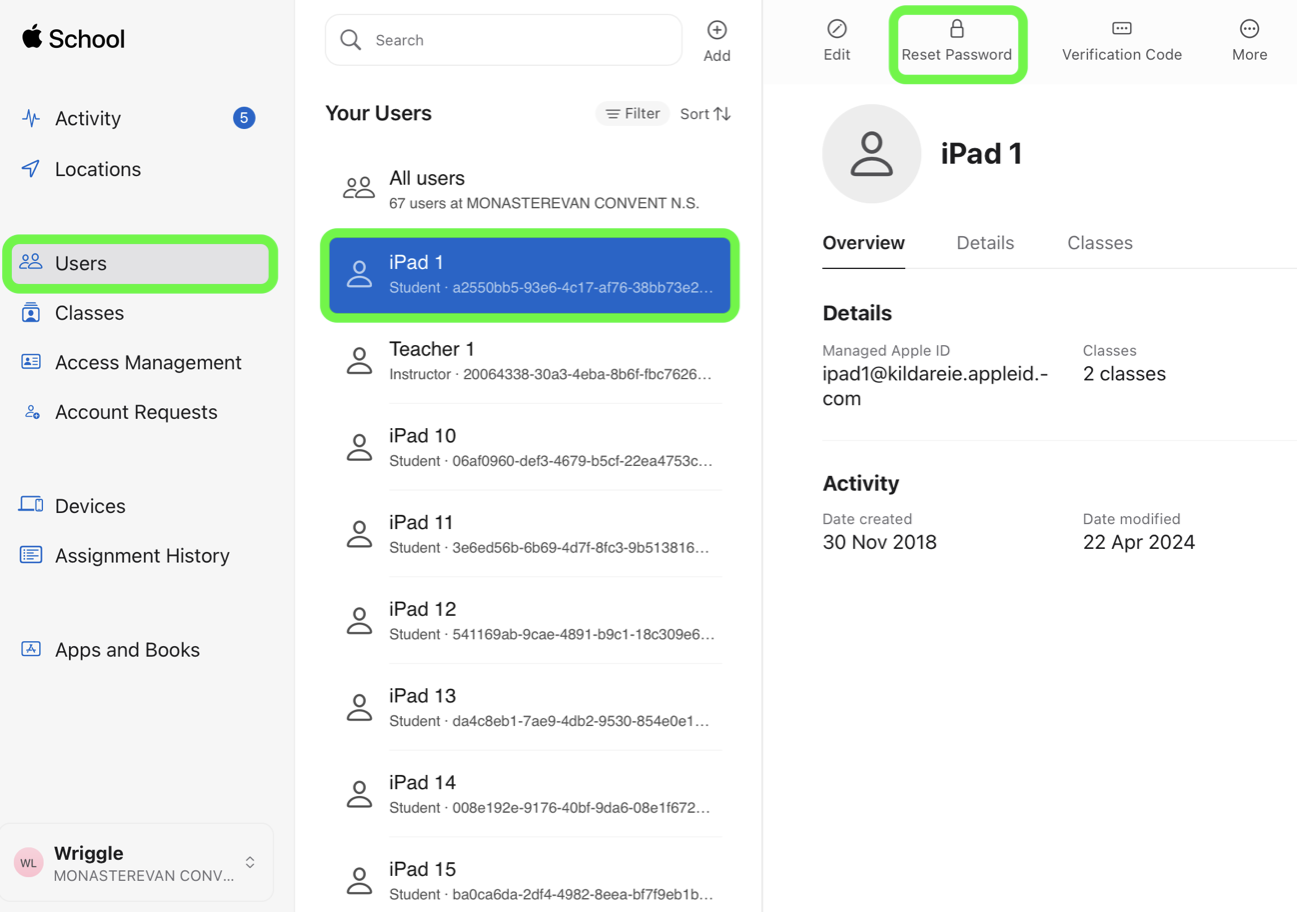Click the Access Management card icon
Screen dimensions: 1297x912
pos(31,362)
